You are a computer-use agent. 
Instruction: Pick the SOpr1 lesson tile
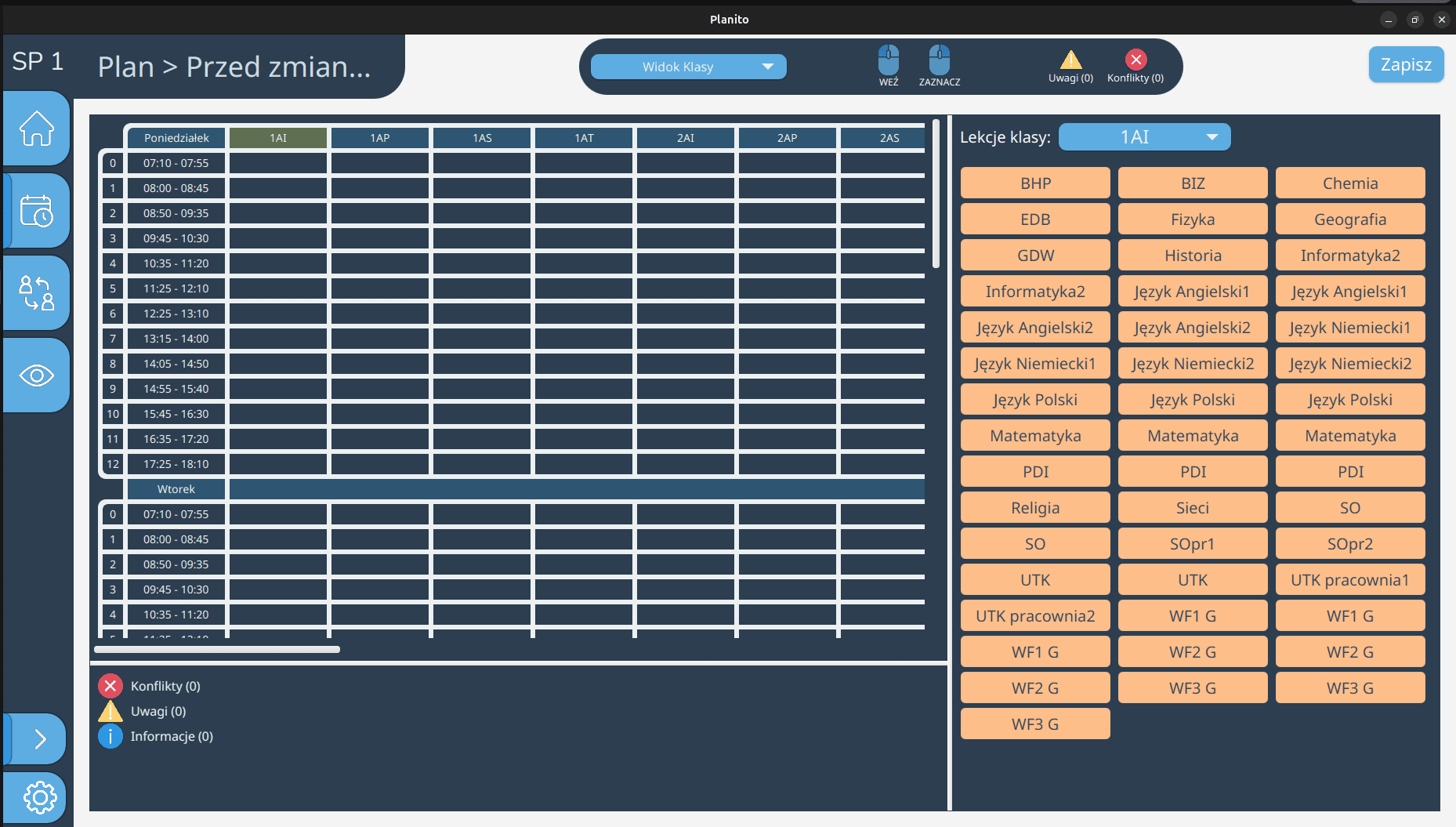click(x=1193, y=543)
